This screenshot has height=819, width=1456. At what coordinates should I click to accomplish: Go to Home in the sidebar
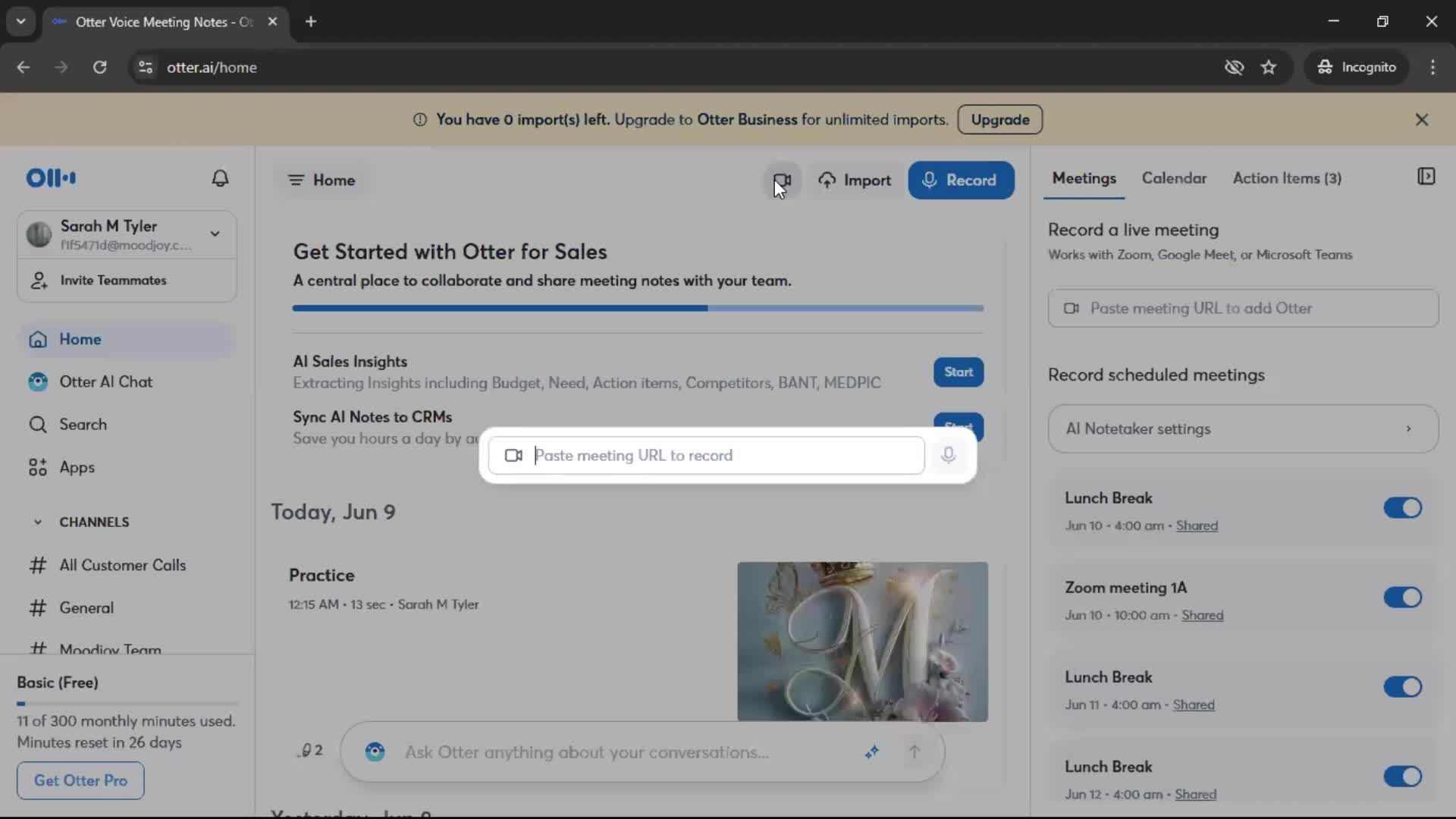127,339
